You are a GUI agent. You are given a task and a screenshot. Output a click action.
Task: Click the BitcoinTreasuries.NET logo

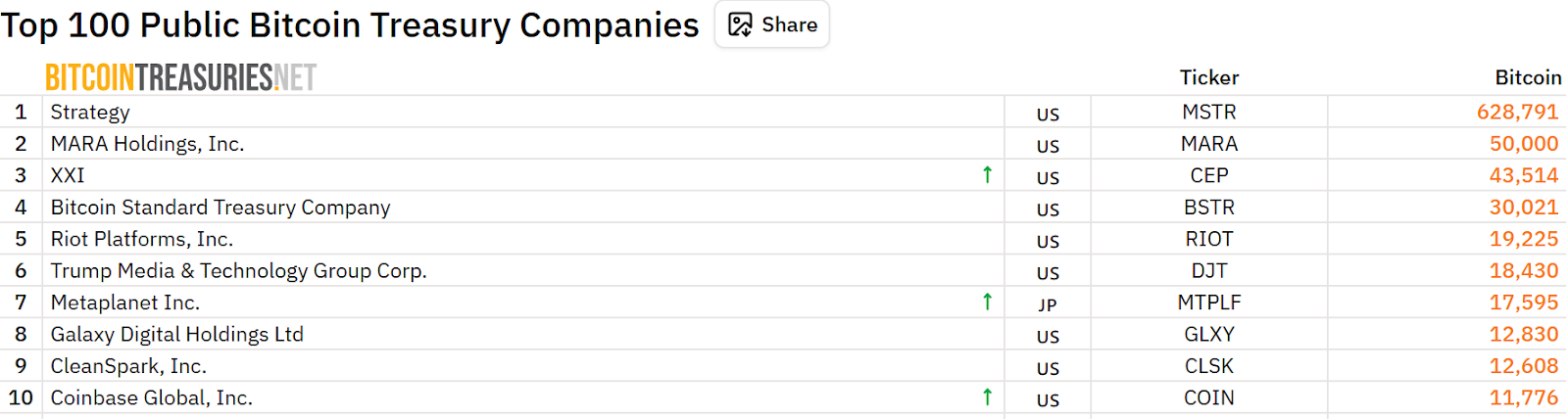pyautogui.click(x=181, y=77)
